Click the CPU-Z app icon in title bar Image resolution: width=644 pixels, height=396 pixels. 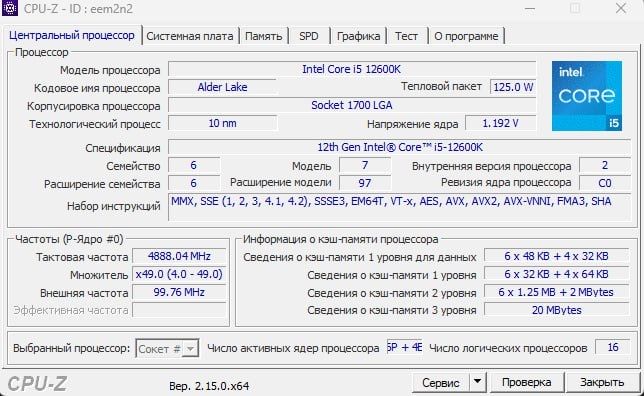(x=10, y=8)
